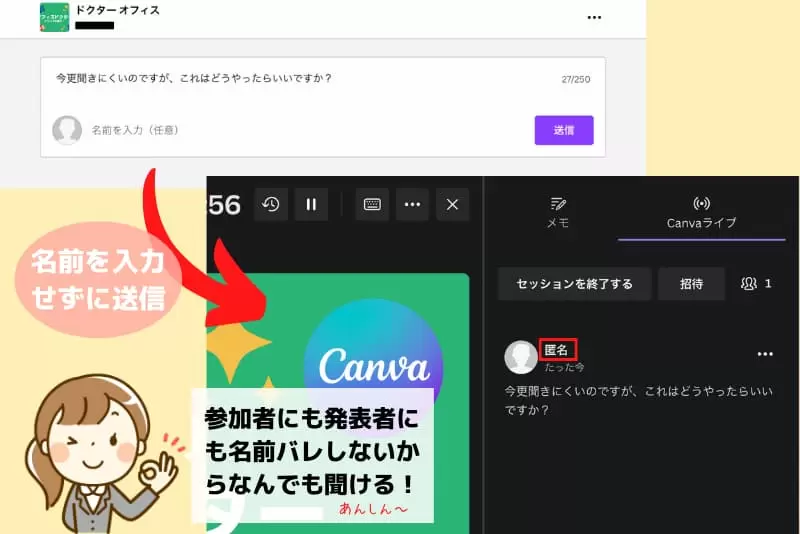Click the 匿名 commenter avatar
Viewport: 800px width, 534px height.
pos(520,357)
